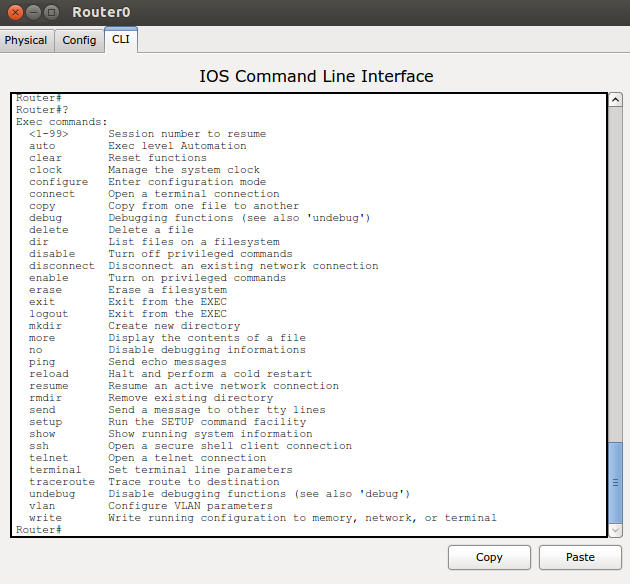The width and height of the screenshot is (630, 584).
Task: Click the 'write' command description line
Action: click(x=301, y=518)
